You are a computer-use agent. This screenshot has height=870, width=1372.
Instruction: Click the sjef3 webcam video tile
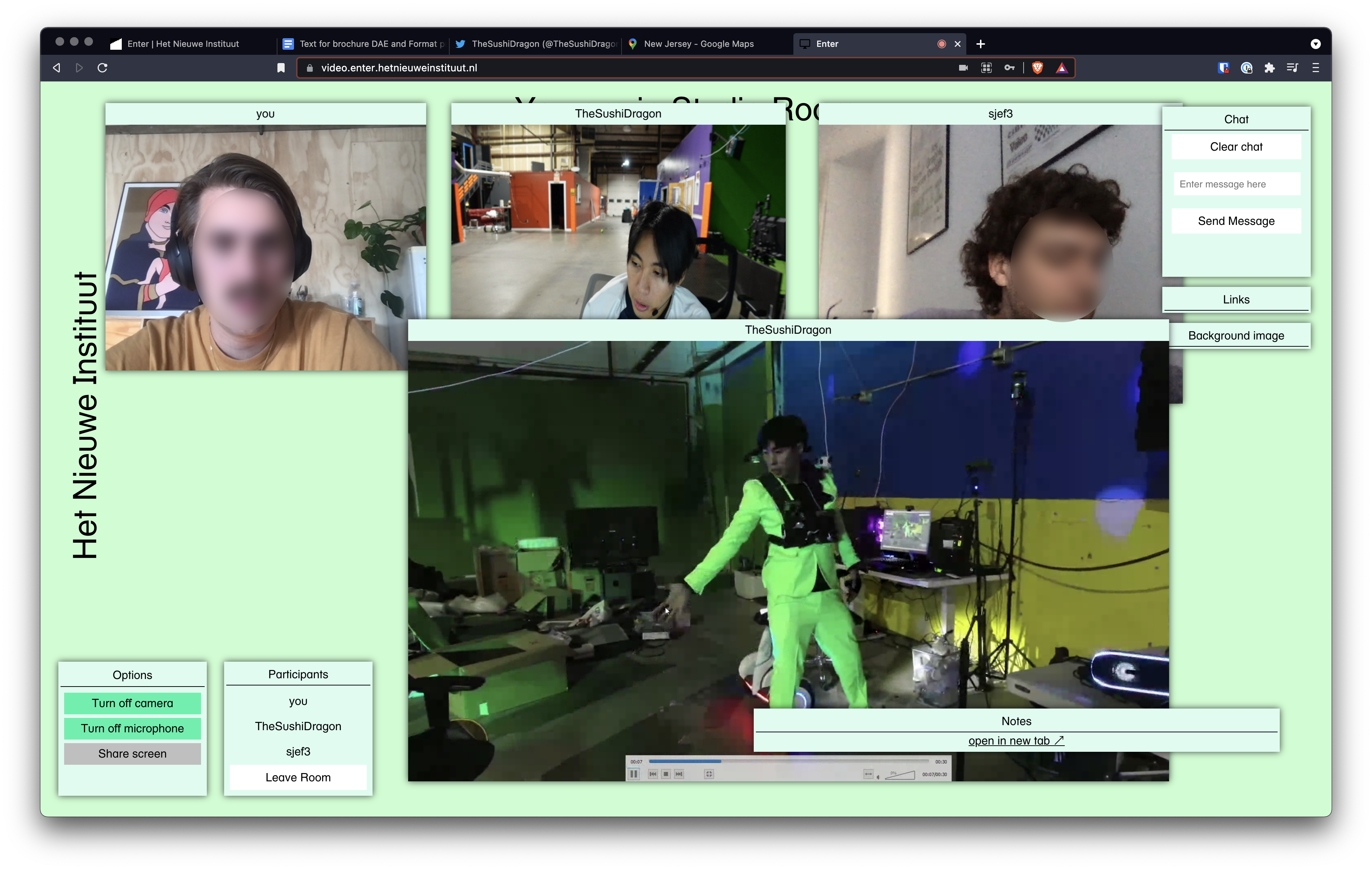[x=990, y=221]
